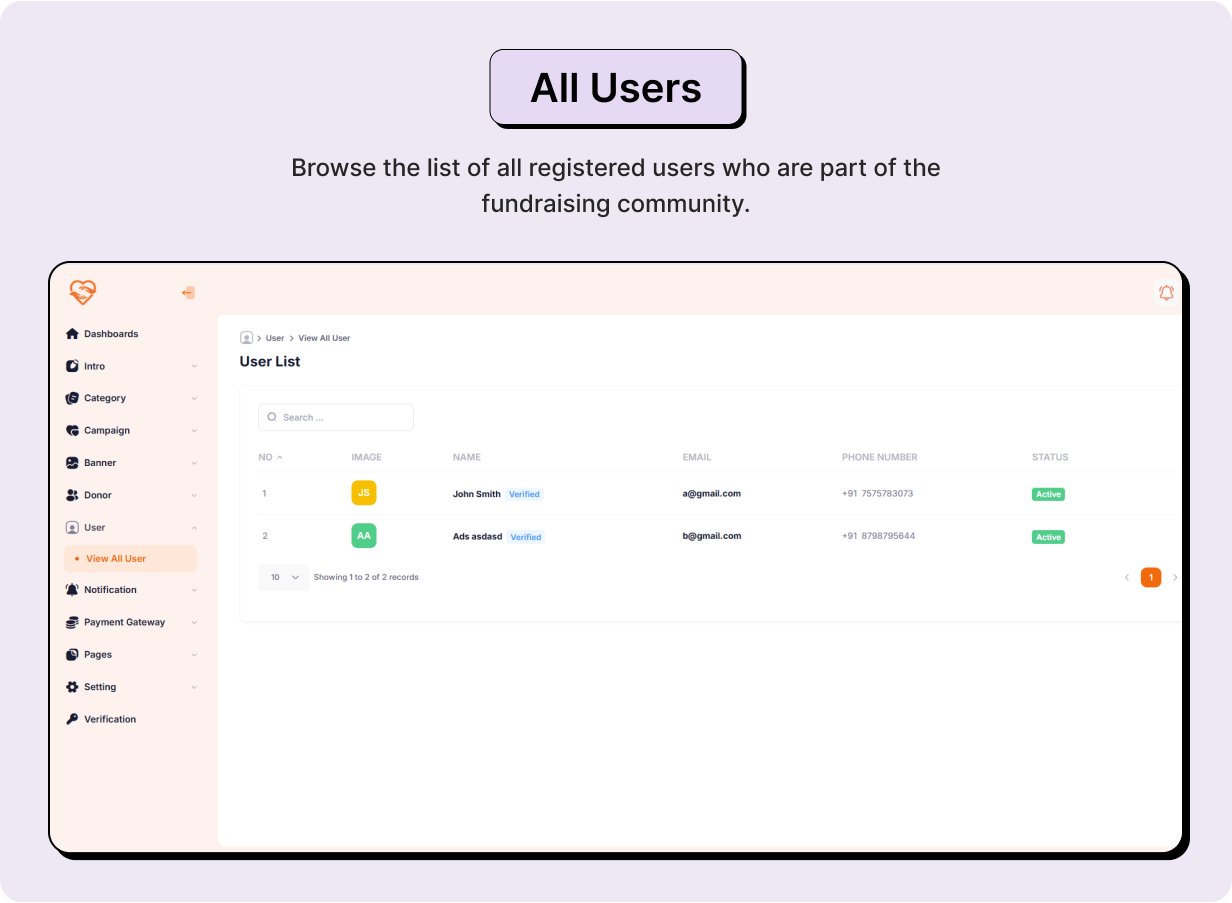Click the Setting gear icon in sidebar
This screenshot has height=903, width=1232.
pos(72,687)
